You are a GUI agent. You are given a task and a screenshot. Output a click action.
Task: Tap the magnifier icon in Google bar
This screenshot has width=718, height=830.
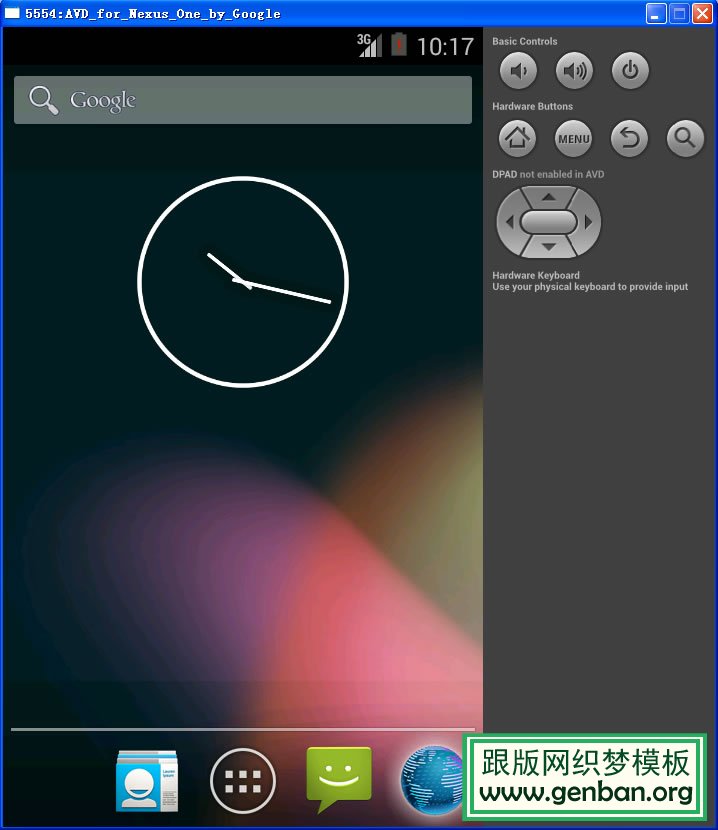(x=43, y=100)
